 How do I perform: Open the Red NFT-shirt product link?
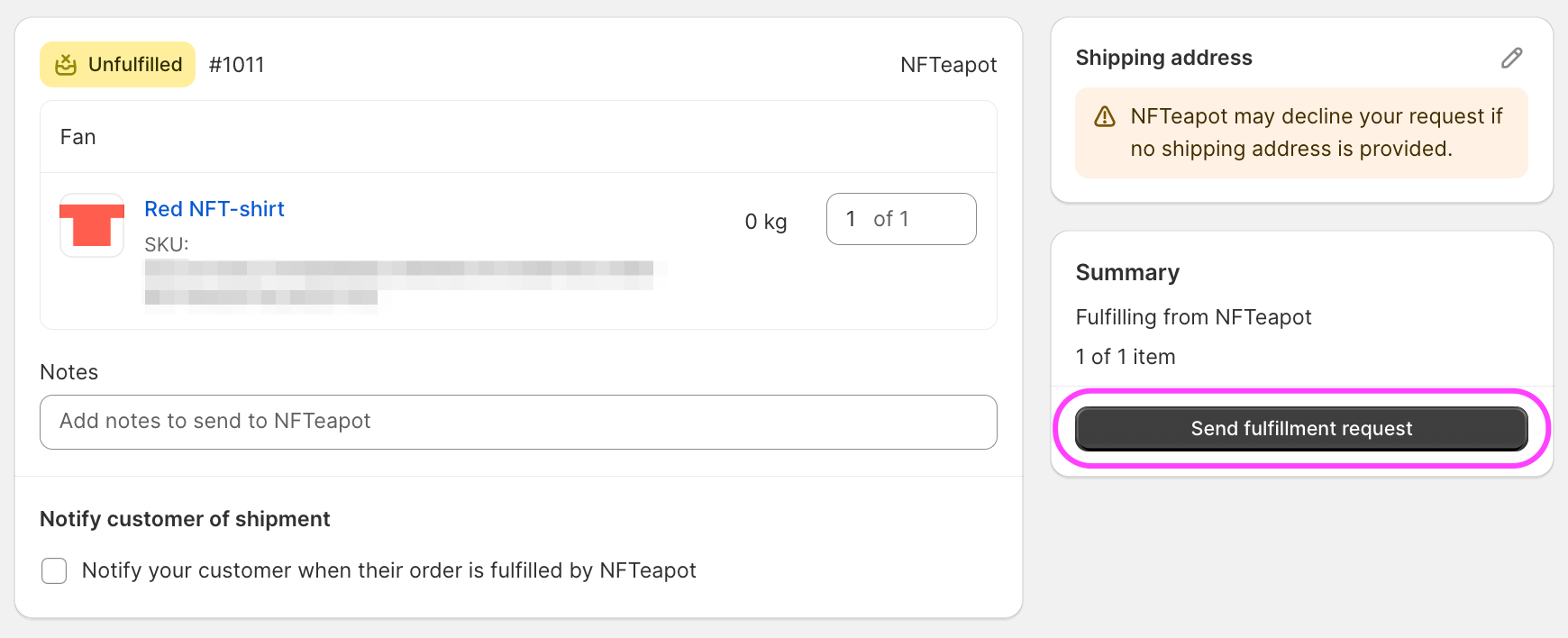tap(214, 209)
